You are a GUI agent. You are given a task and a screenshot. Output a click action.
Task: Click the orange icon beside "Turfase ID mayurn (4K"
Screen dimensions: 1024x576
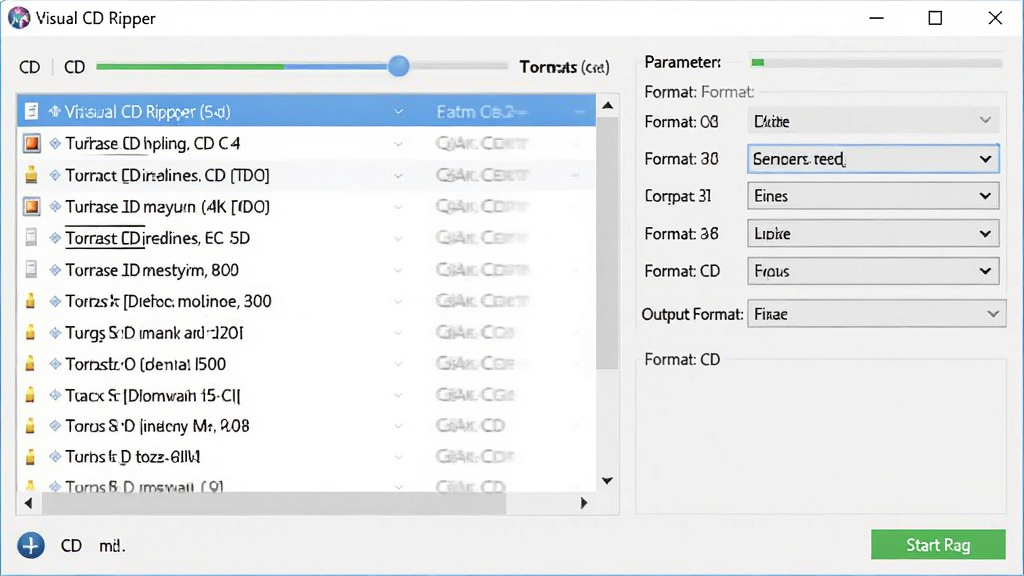point(31,206)
